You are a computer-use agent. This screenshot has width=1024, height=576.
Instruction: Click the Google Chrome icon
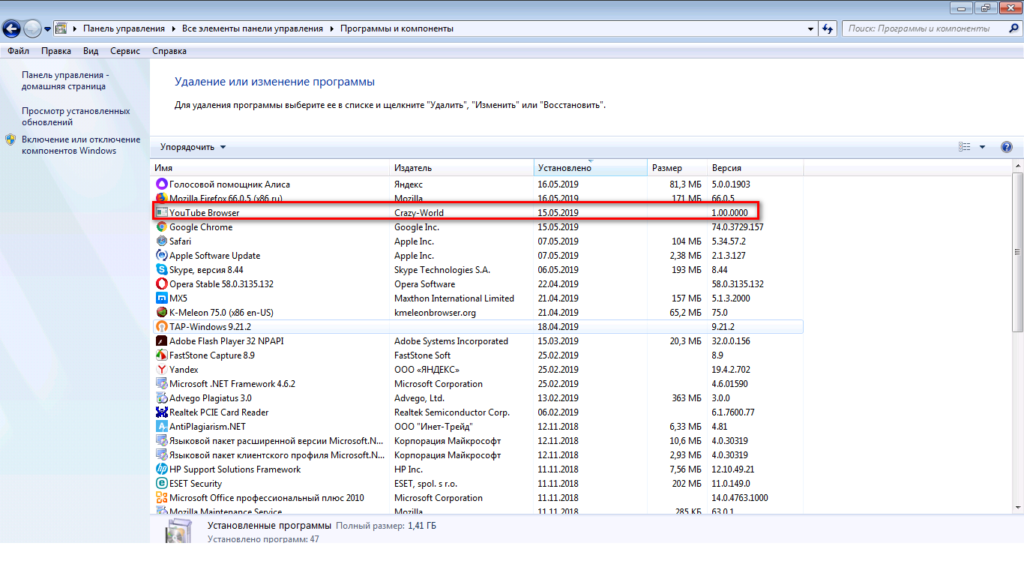(x=161, y=227)
